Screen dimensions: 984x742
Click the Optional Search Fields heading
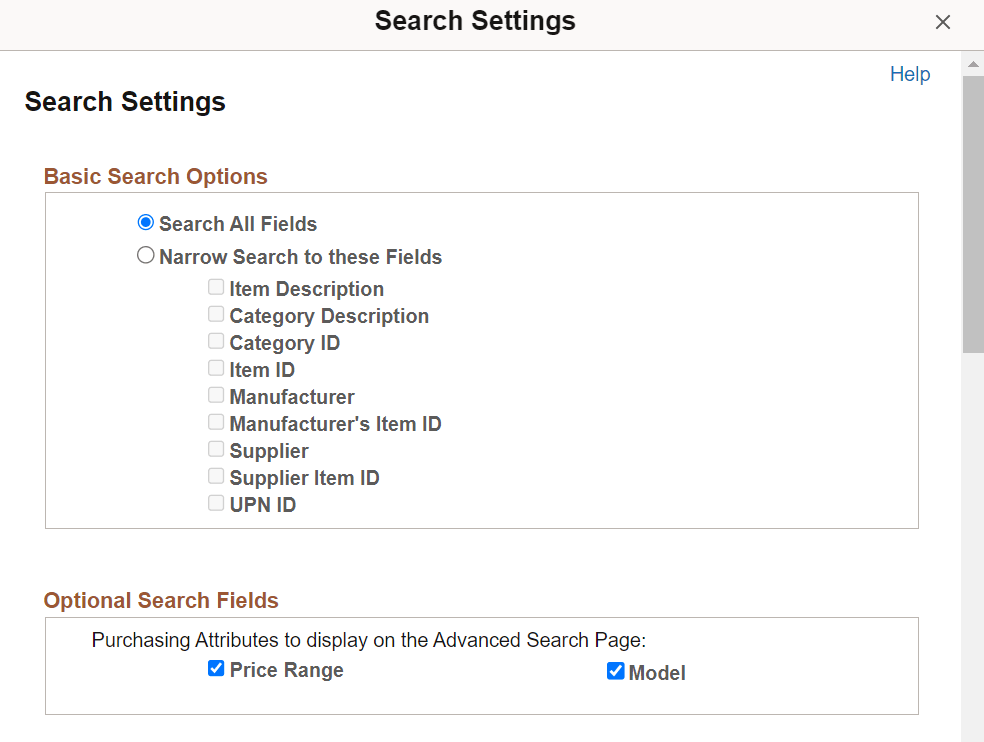coord(161,600)
